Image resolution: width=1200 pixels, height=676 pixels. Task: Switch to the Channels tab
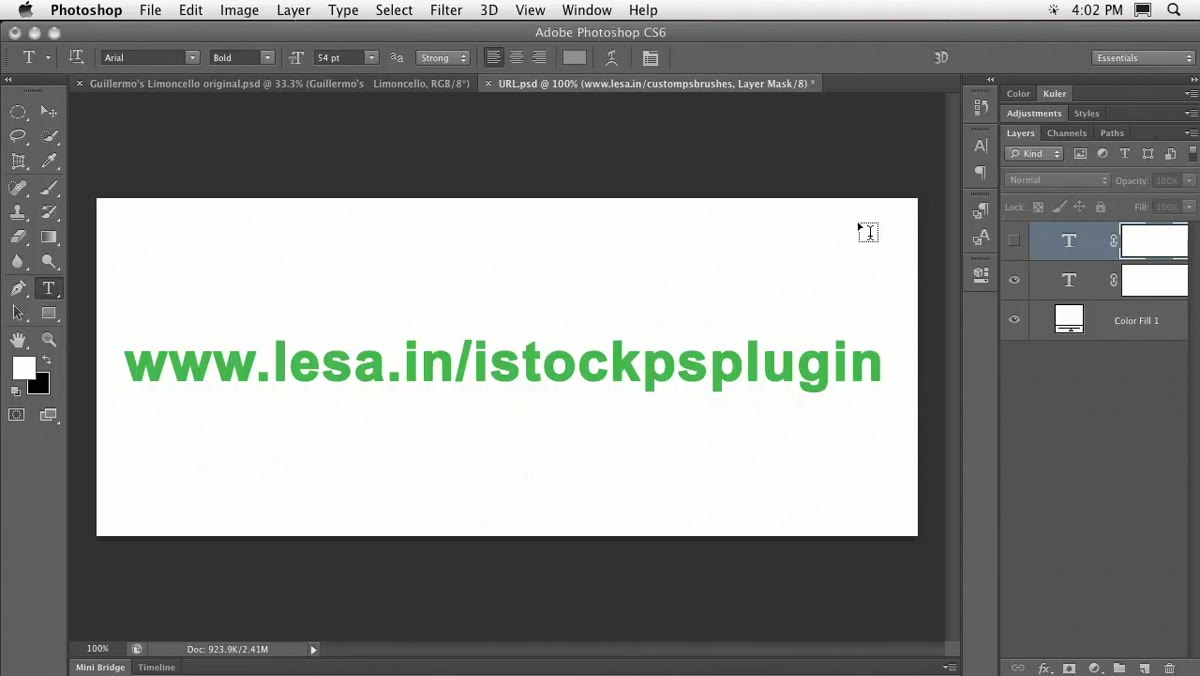point(1067,133)
